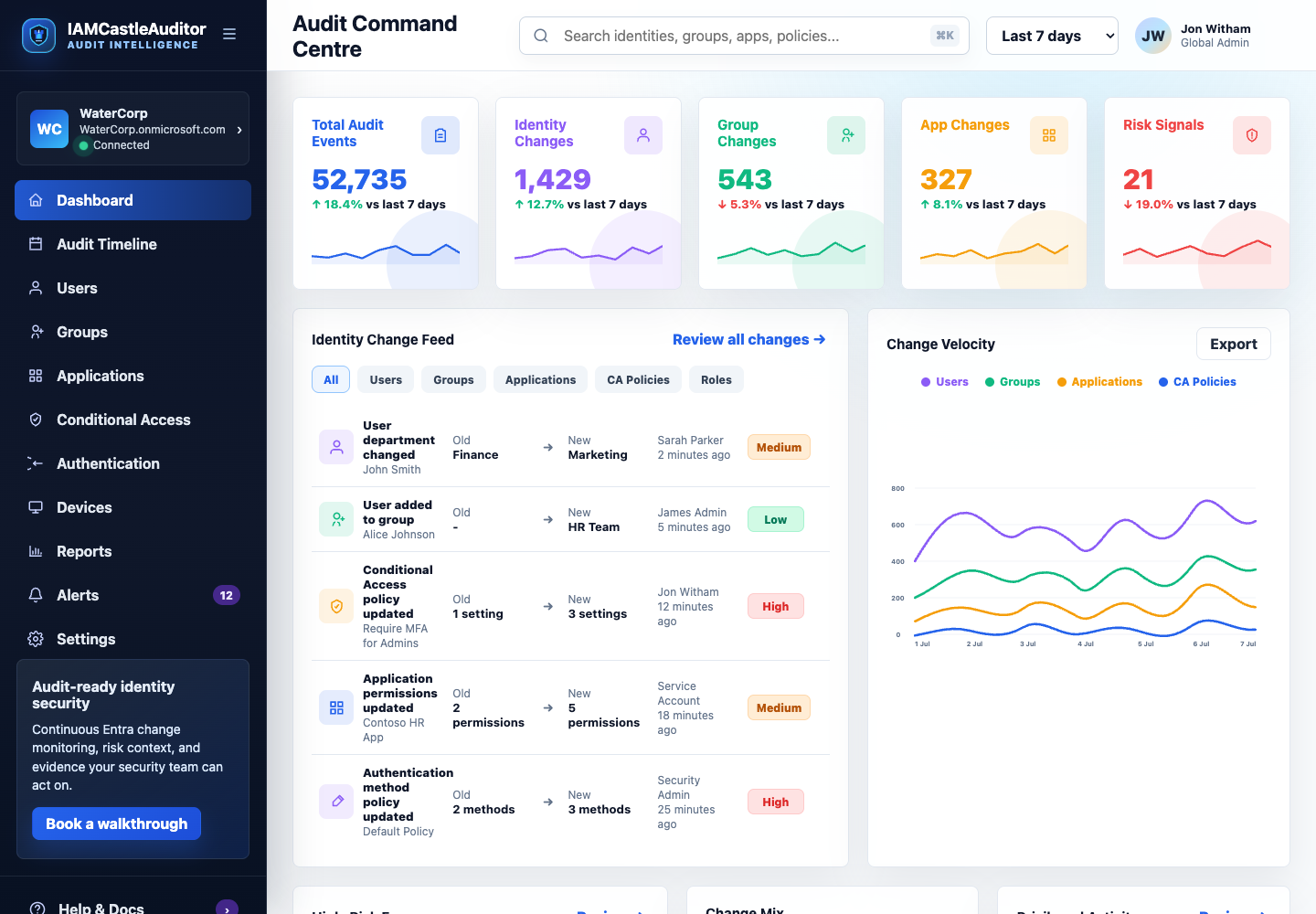This screenshot has height=914, width=1316.
Task: Click the Settings gear icon in sidebar
Action: [x=36, y=639]
